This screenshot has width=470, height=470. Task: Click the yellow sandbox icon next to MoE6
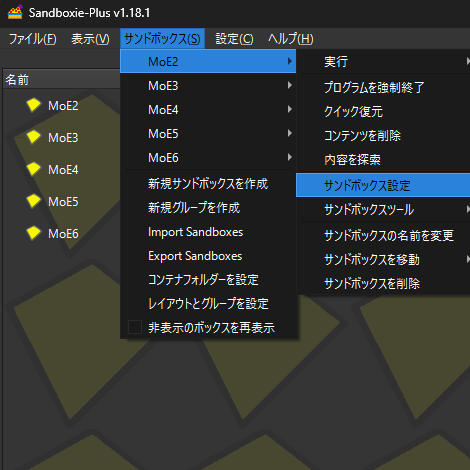pos(34,233)
